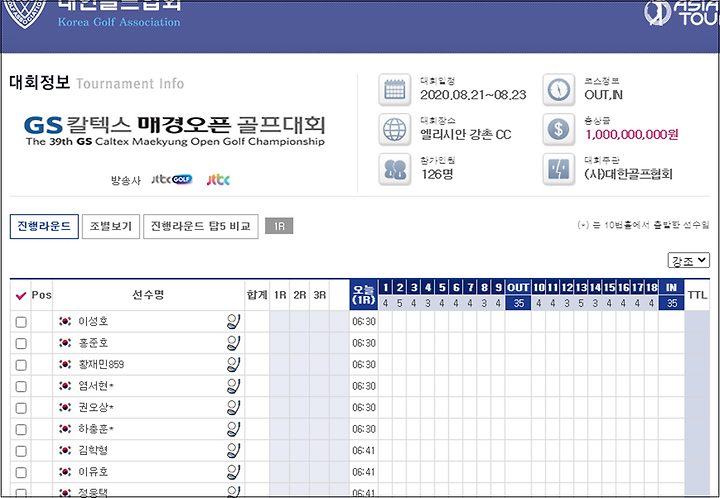Open golf club icon for 하충훈
Screen dimensions: 720x498
(233, 429)
